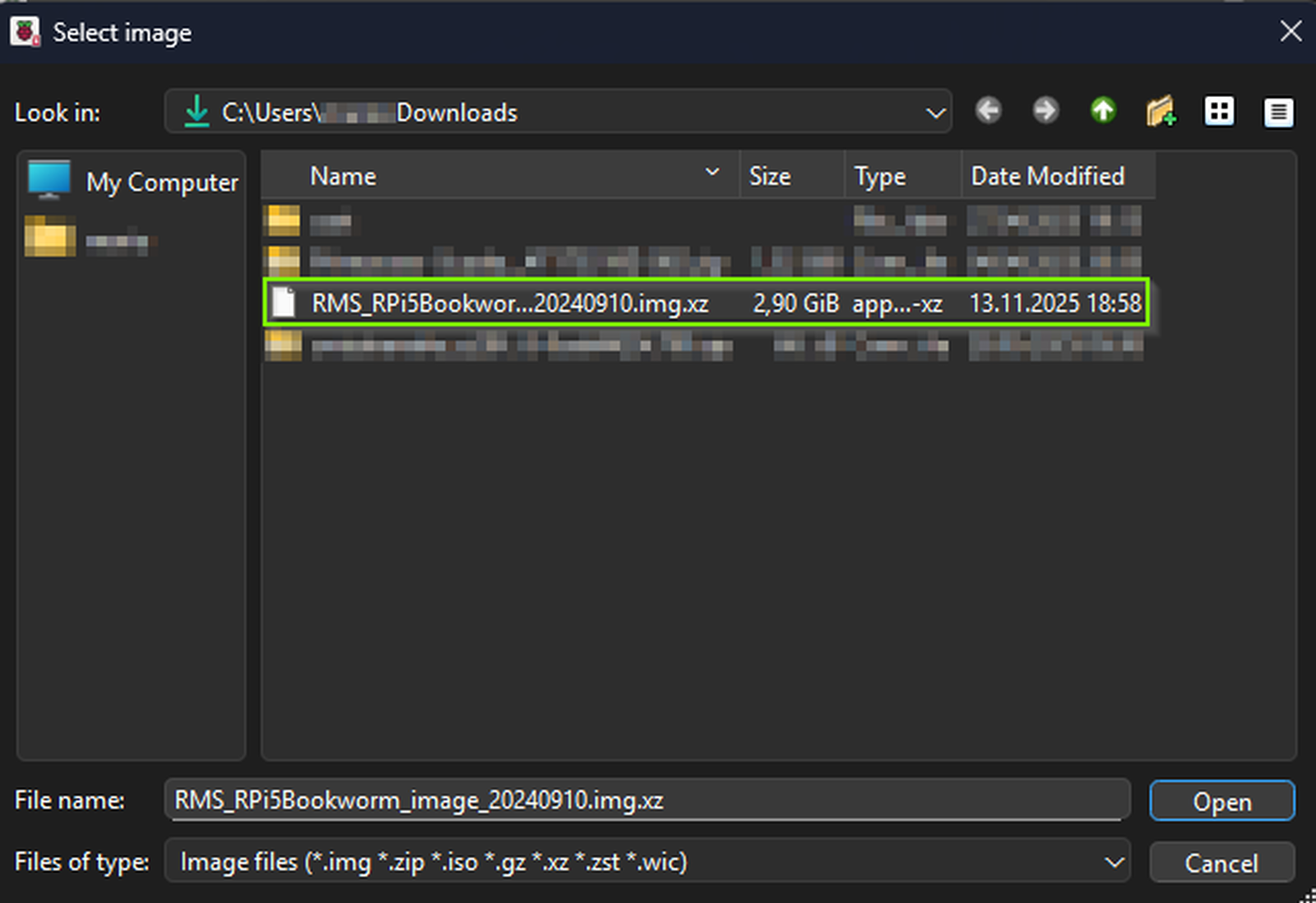Sort by Type column header
Image resolution: width=1316 pixels, height=903 pixels.
901,176
